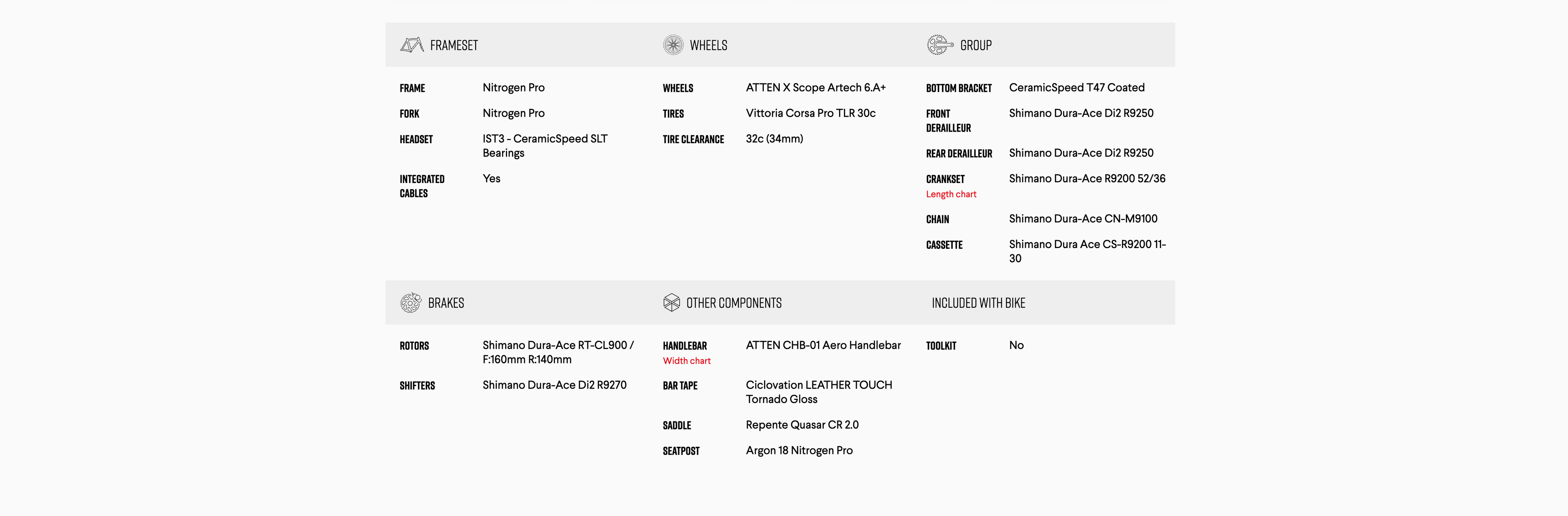Click the ATTEN CHB-01 Aero Handlebar text
The image size is (1568, 516).
point(823,345)
